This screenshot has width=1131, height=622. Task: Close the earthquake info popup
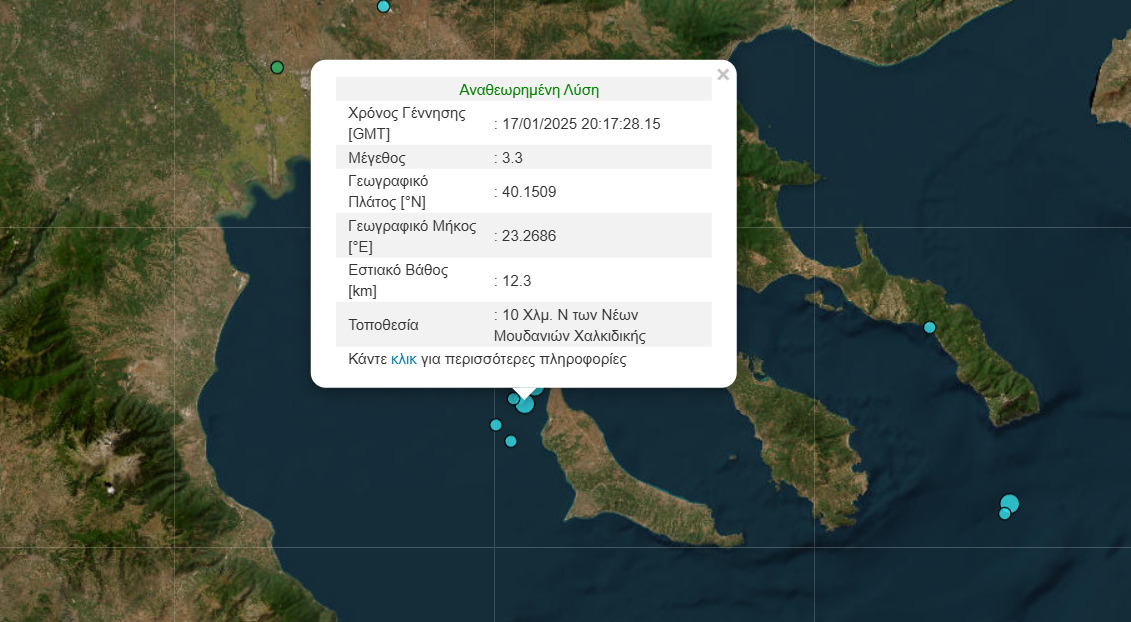point(723,75)
